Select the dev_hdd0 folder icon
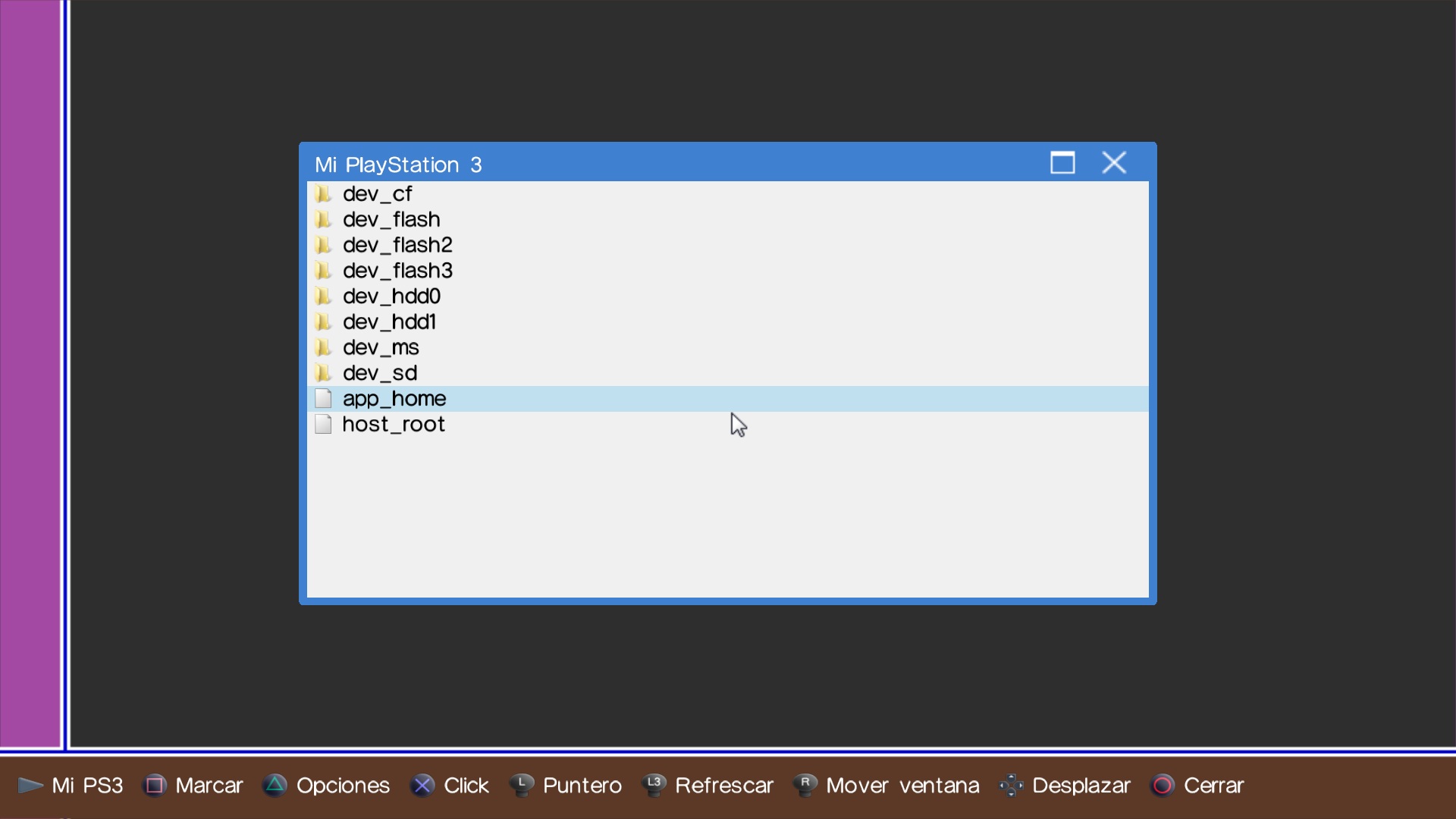This screenshot has width=1456, height=819. [x=323, y=297]
